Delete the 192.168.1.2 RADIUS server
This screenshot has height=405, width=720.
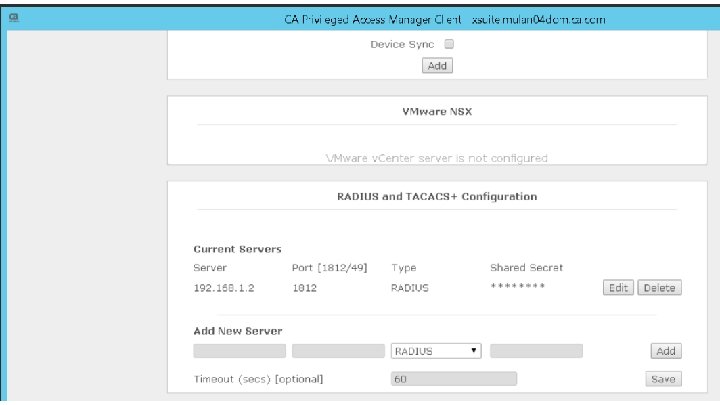tap(659, 288)
